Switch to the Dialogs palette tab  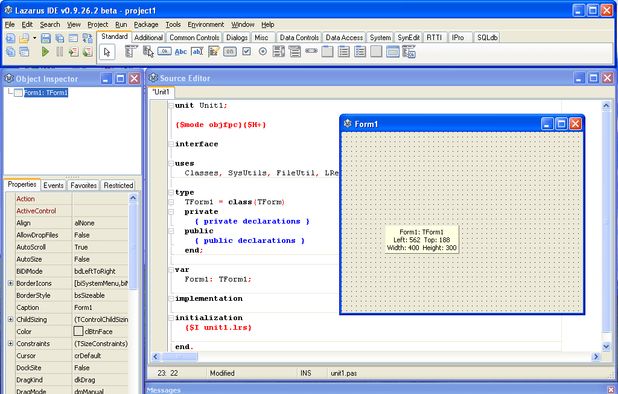coord(236,37)
